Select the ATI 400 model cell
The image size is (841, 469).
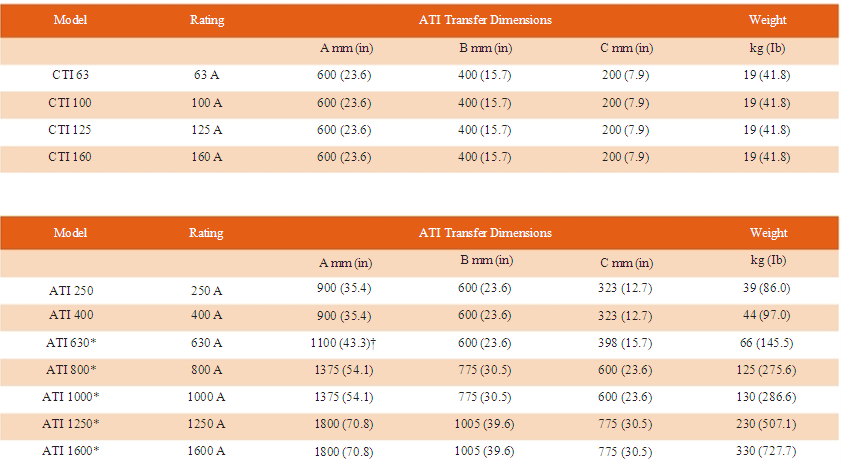pyautogui.click(x=71, y=315)
